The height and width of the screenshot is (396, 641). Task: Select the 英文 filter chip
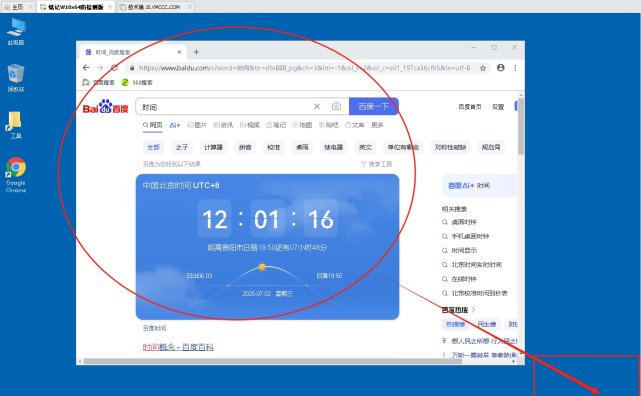(x=365, y=147)
